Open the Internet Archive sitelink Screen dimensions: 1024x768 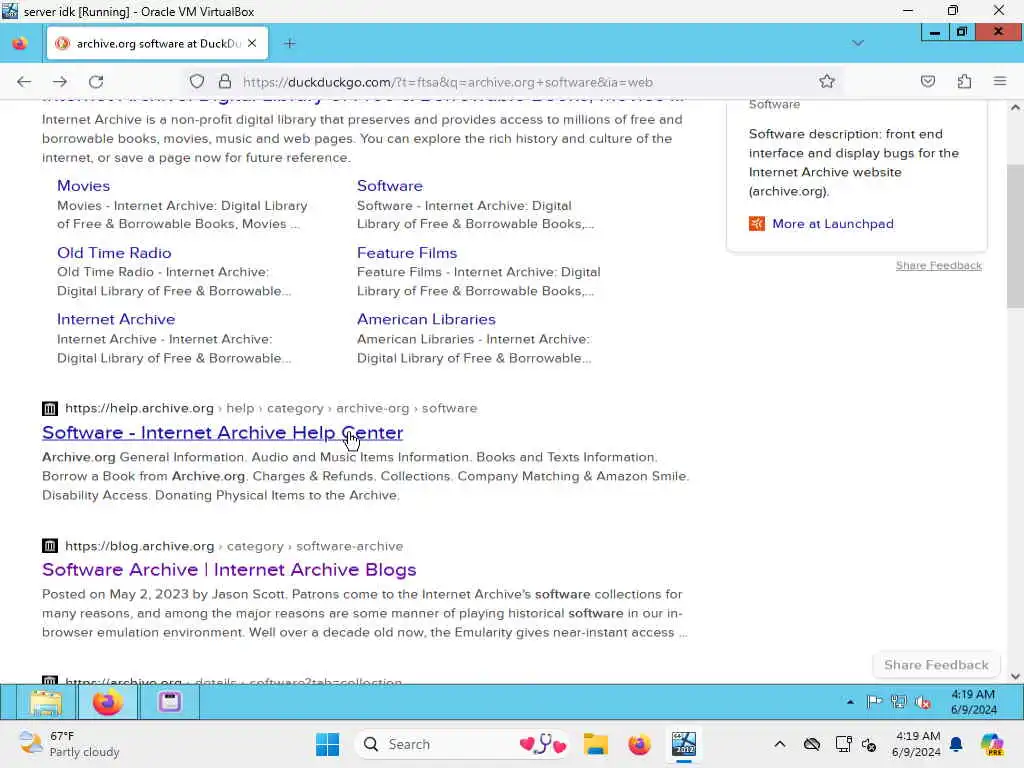(x=116, y=319)
